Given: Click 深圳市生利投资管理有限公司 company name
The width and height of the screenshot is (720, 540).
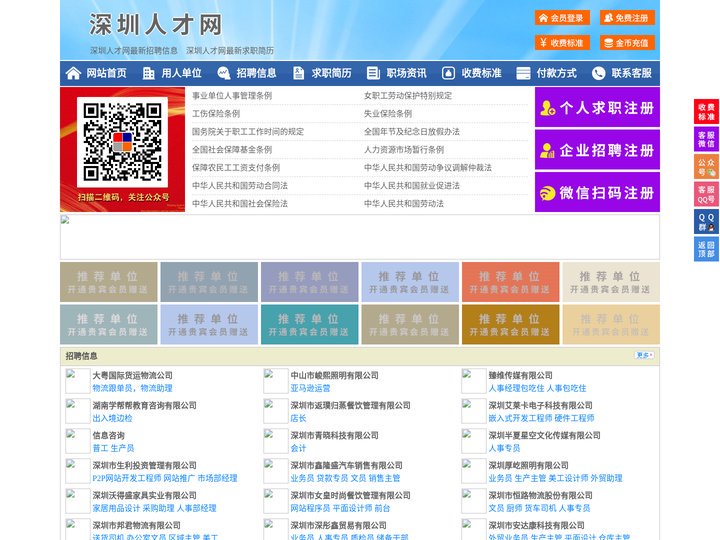Looking at the screenshot, I should coord(145,465).
